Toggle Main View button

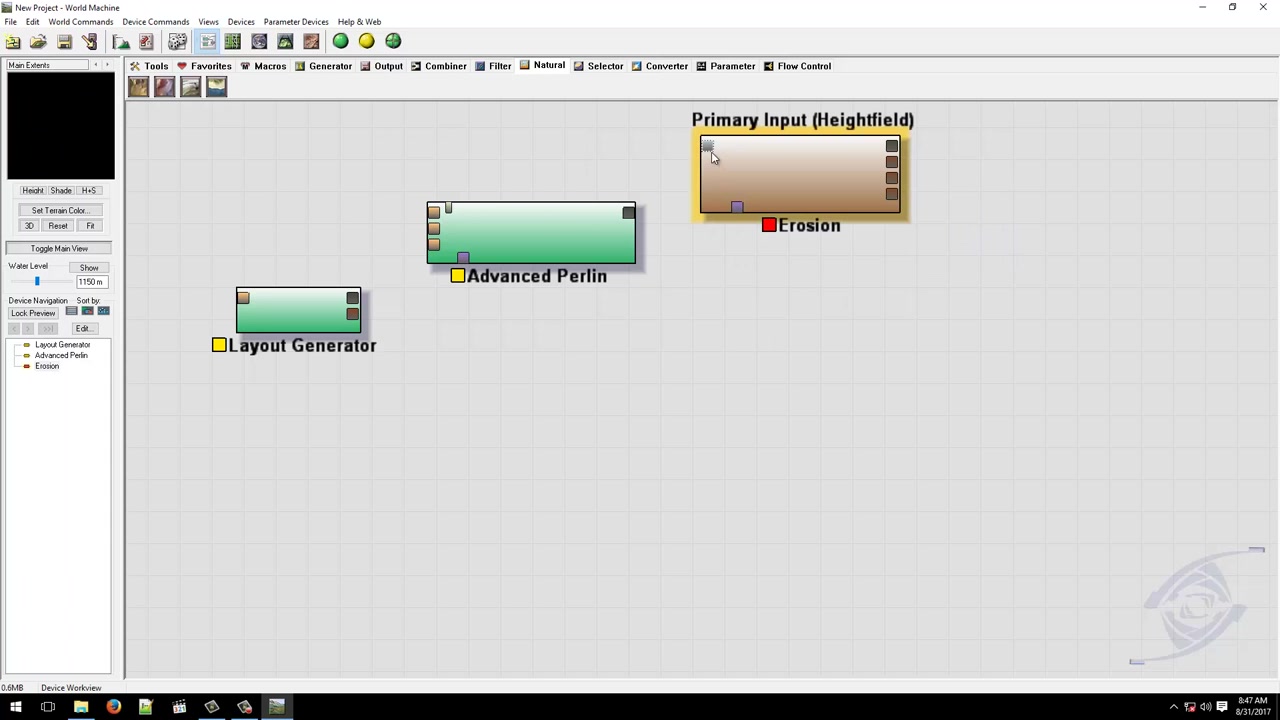[x=59, y=248]
